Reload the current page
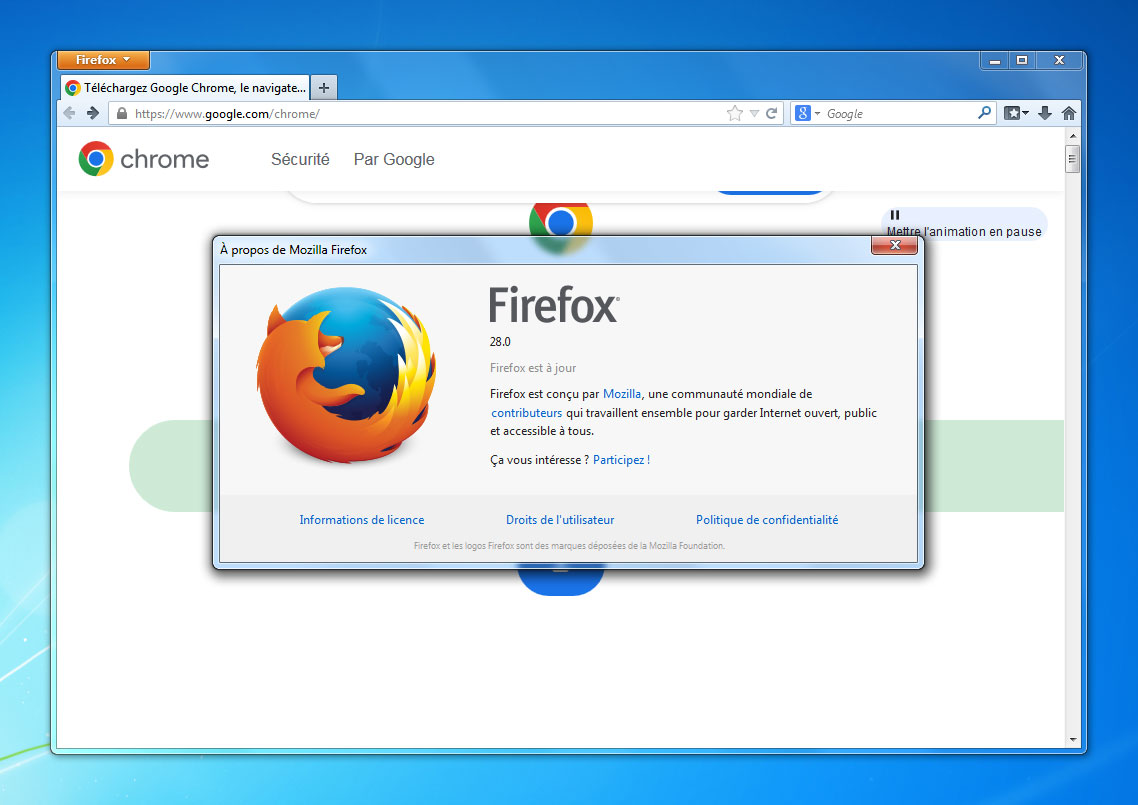Viewport: 1138px width, 805px height. tap(771, 113)
